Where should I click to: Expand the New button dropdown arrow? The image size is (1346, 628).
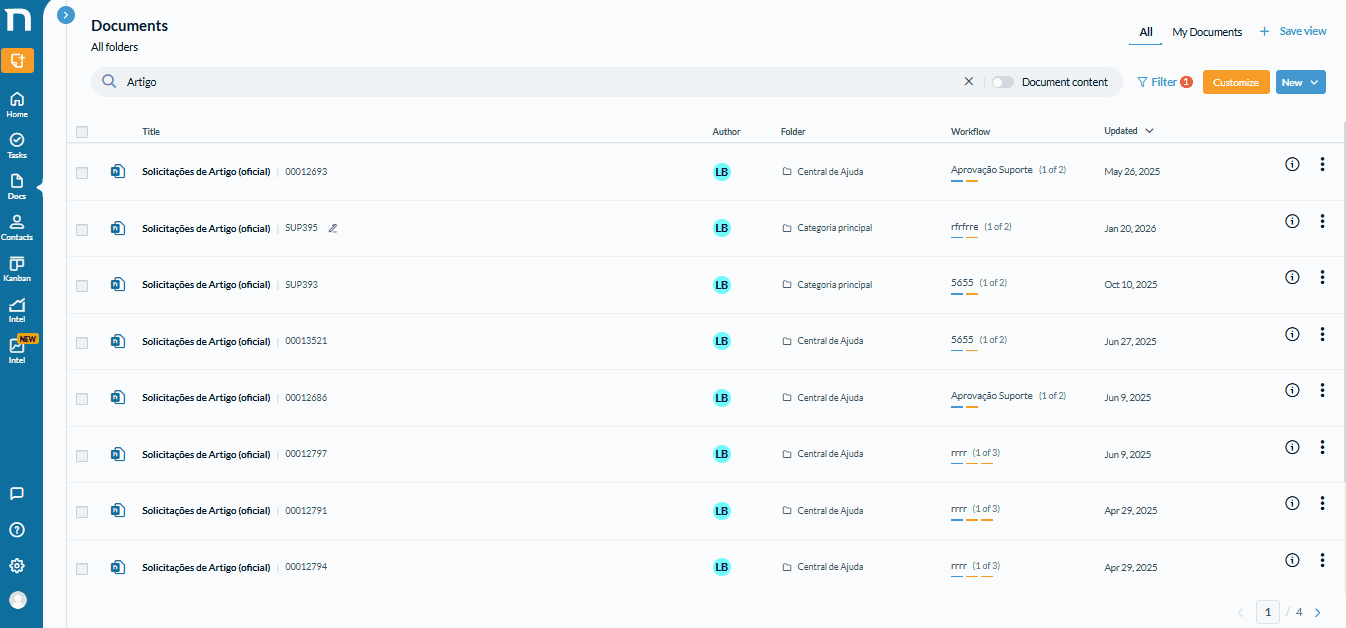point(1314,82)
